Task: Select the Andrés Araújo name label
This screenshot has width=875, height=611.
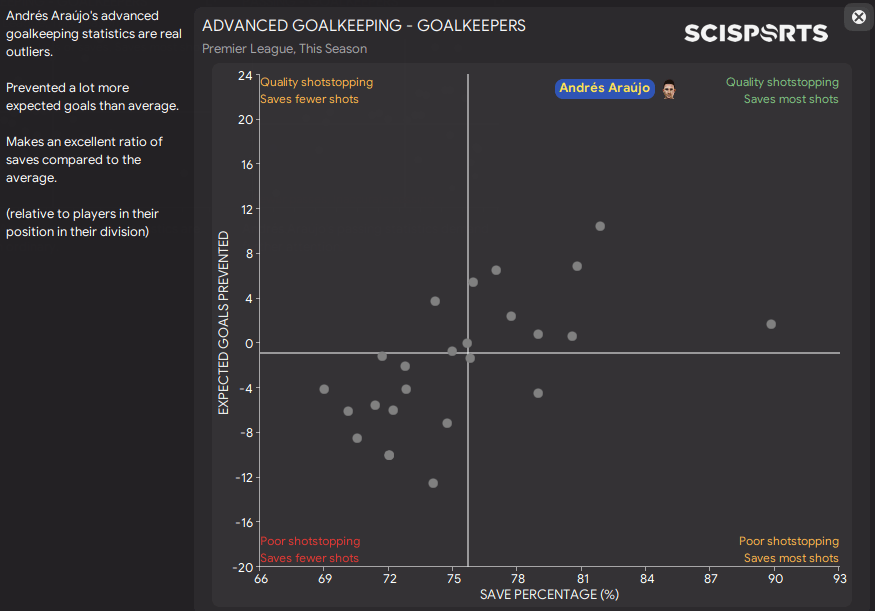Action: (604, 89)
